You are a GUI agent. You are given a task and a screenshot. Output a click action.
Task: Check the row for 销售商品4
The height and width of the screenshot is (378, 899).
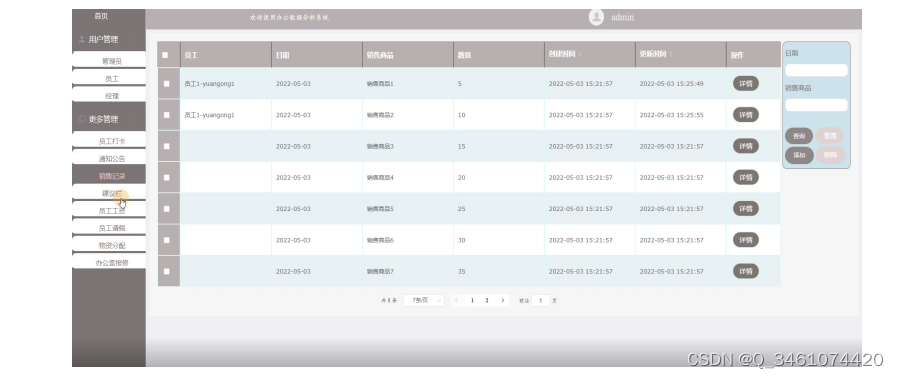coord(167,177)
